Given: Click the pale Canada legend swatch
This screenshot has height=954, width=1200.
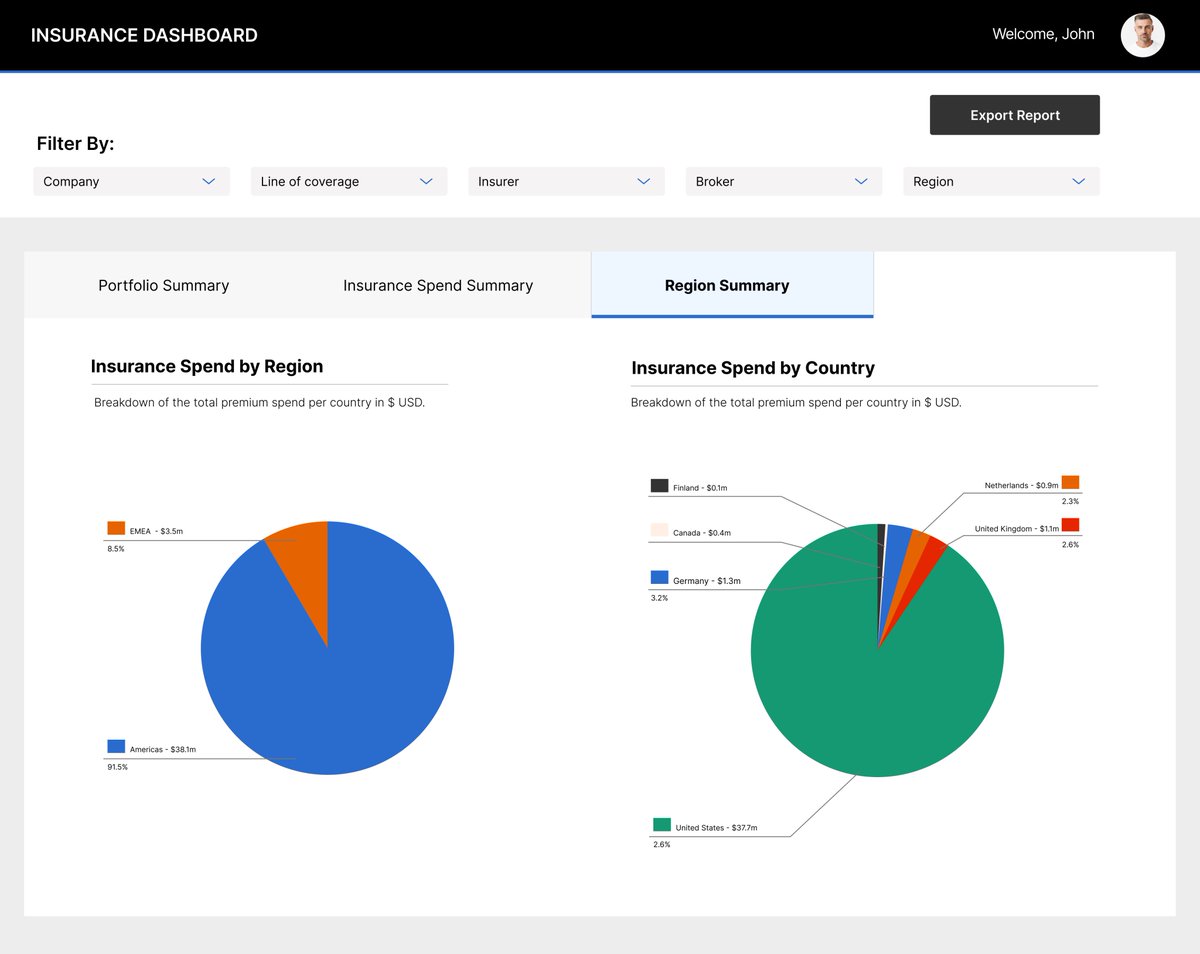Looking at the screenshot, I should point(659,530).
